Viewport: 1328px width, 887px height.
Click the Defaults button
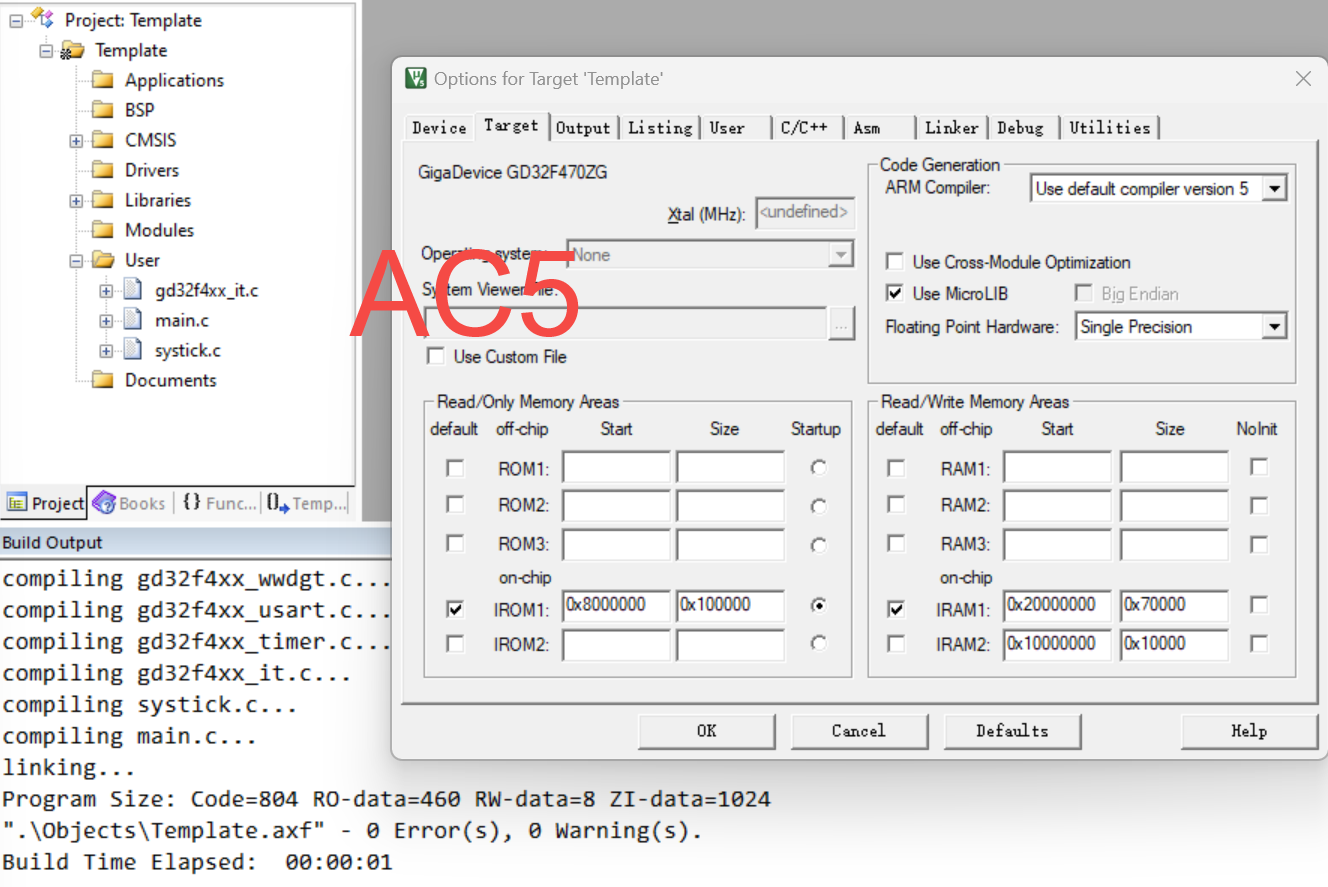click(1012, 731)
